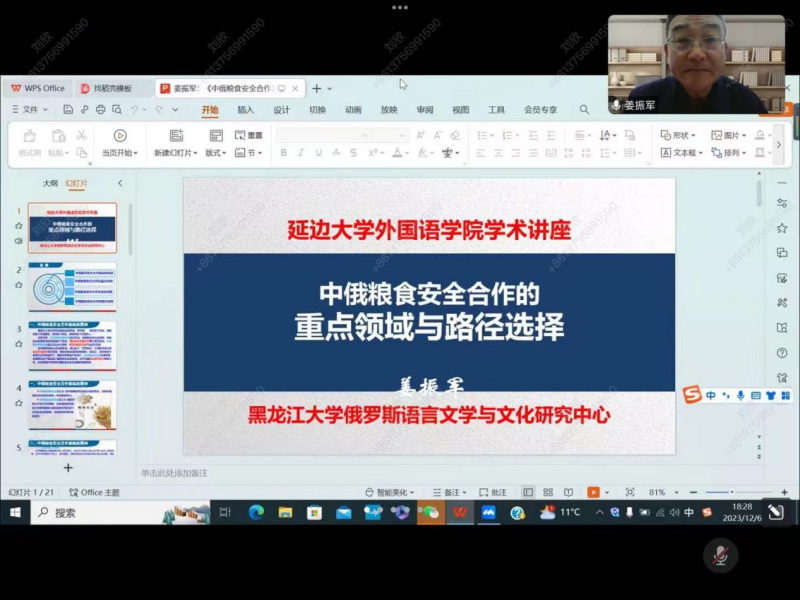Switch to the 切换 Transitions tab

click(x=317, y=110)
